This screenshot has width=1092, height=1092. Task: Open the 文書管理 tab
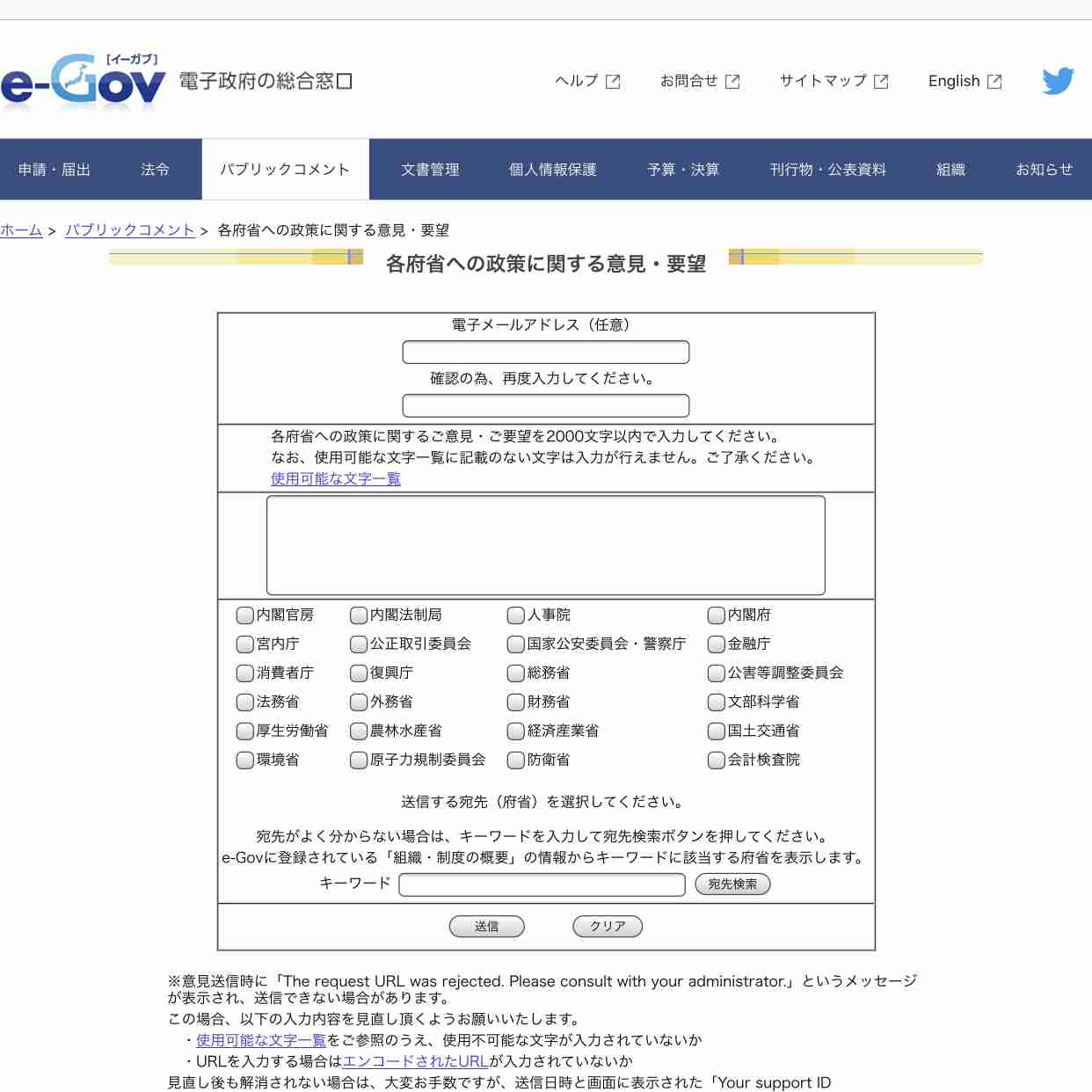[x=430, y=169]
